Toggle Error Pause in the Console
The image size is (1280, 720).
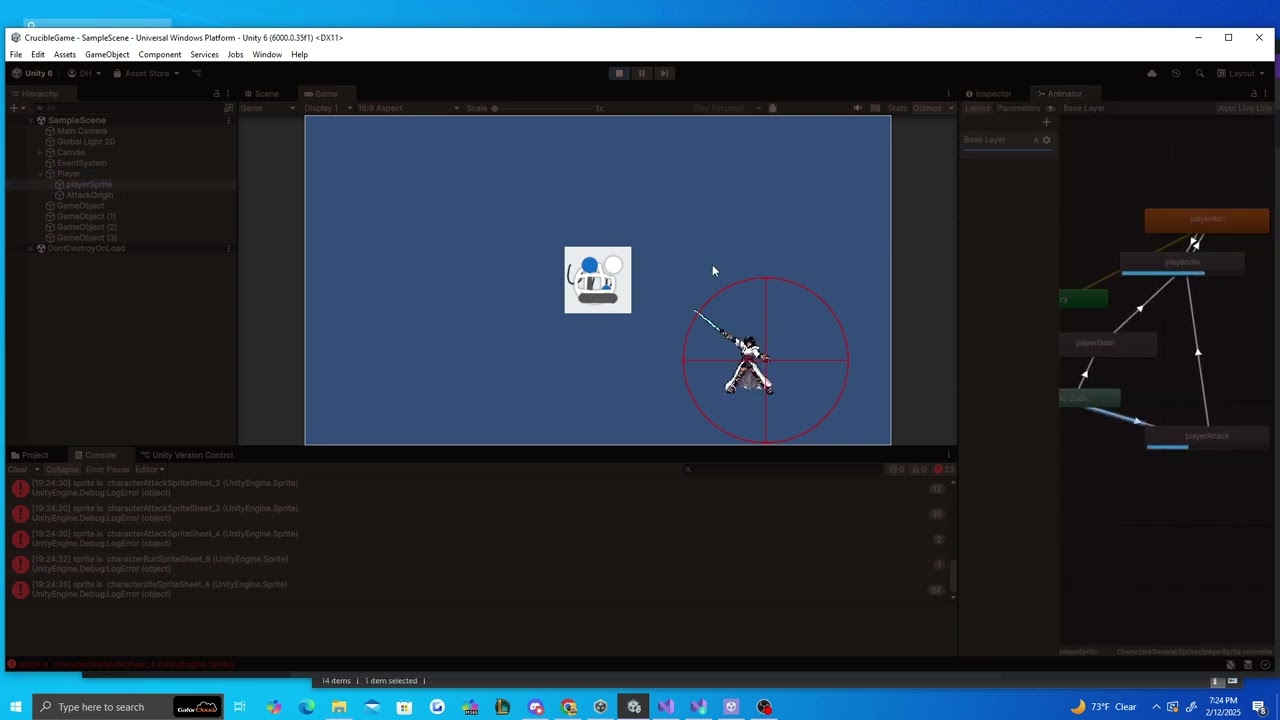[107, 469]
